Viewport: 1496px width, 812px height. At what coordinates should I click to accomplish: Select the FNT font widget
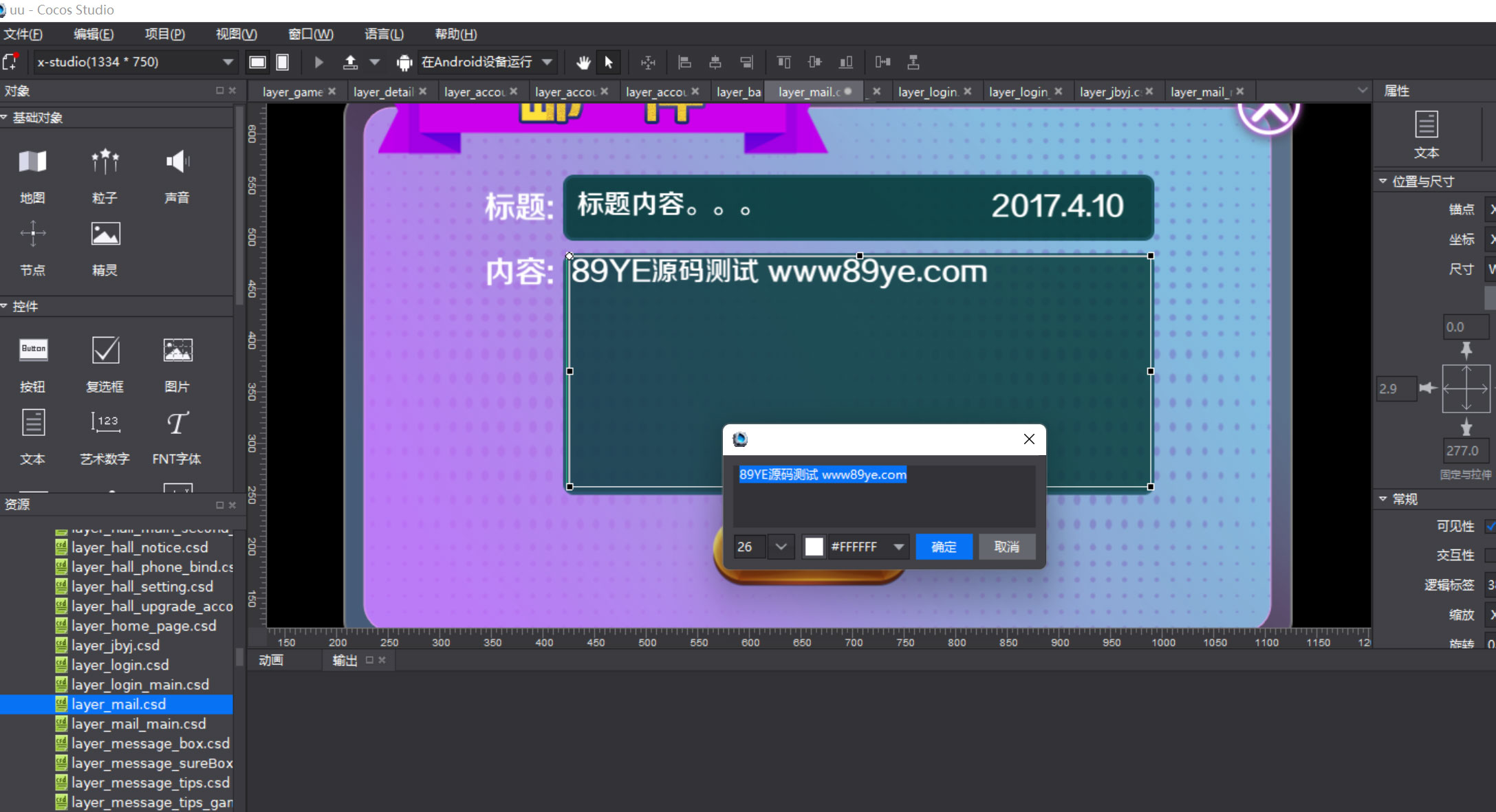tap(177, 423)
